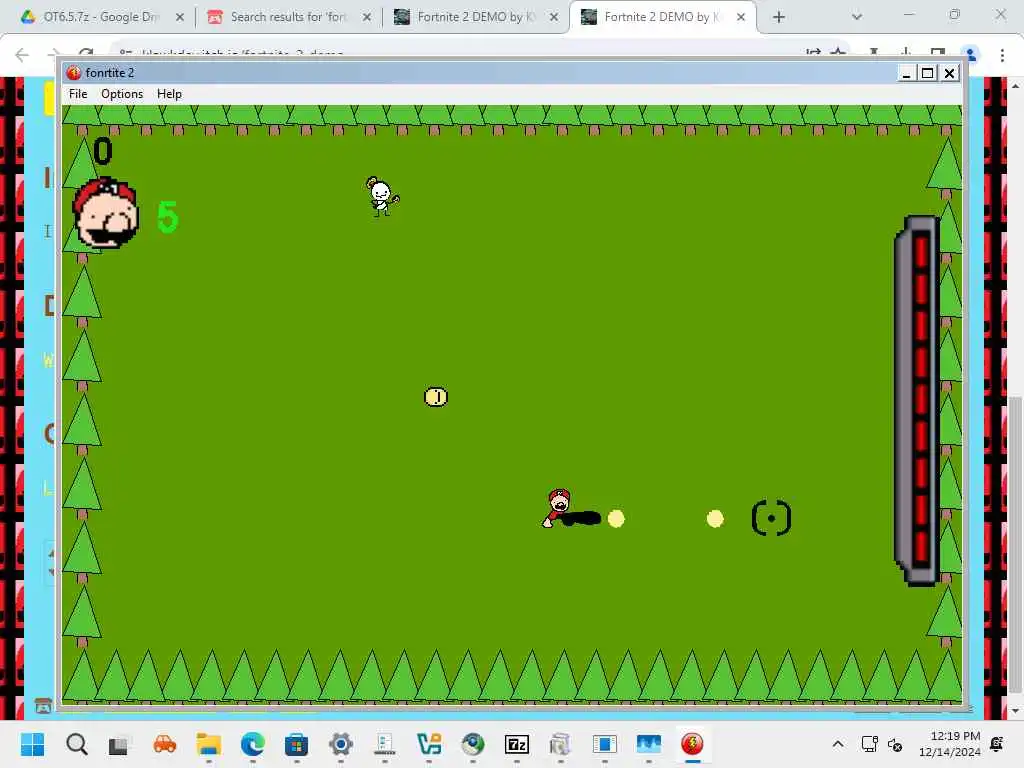The height and width of the screenshot is (768, 1024).
Task: Open Task View on the taskbar
Action: pyautogui.click(x=119, y=744)
